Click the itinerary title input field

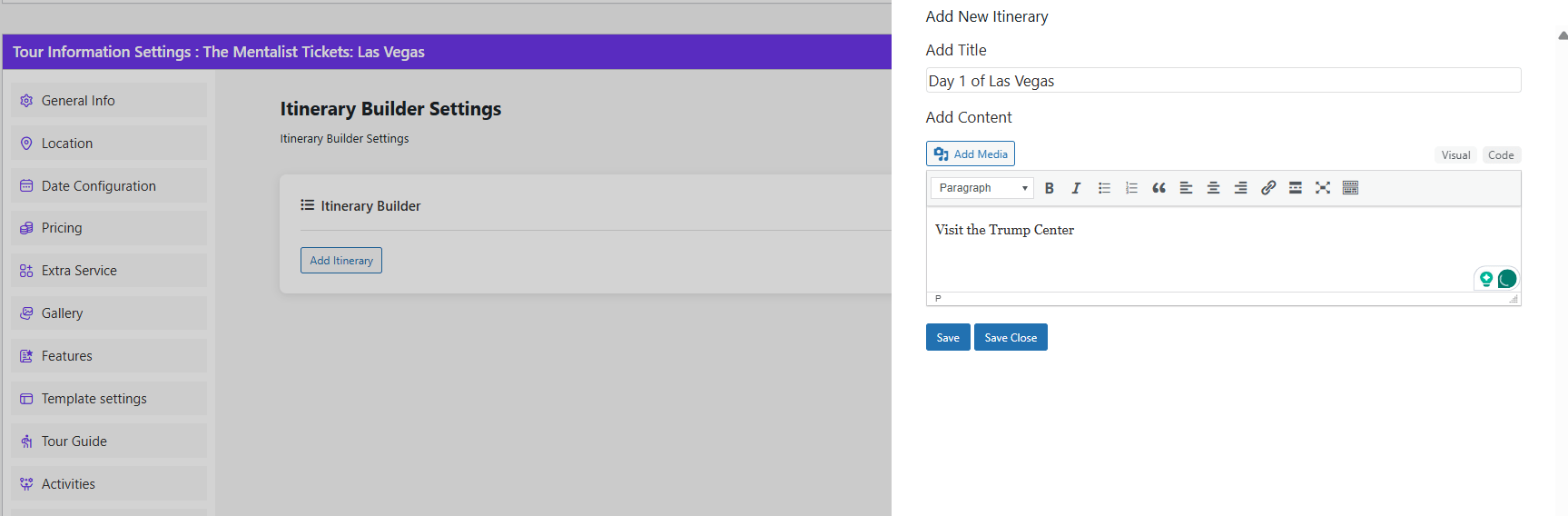pos(1222,81)
